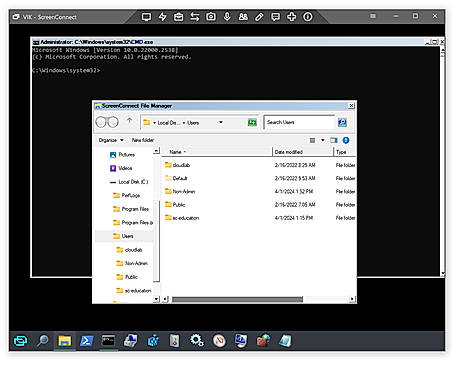The height and width of the screenshot is (368, 454).
Task: Click the Search Users input field
Action: coord(299,122)
